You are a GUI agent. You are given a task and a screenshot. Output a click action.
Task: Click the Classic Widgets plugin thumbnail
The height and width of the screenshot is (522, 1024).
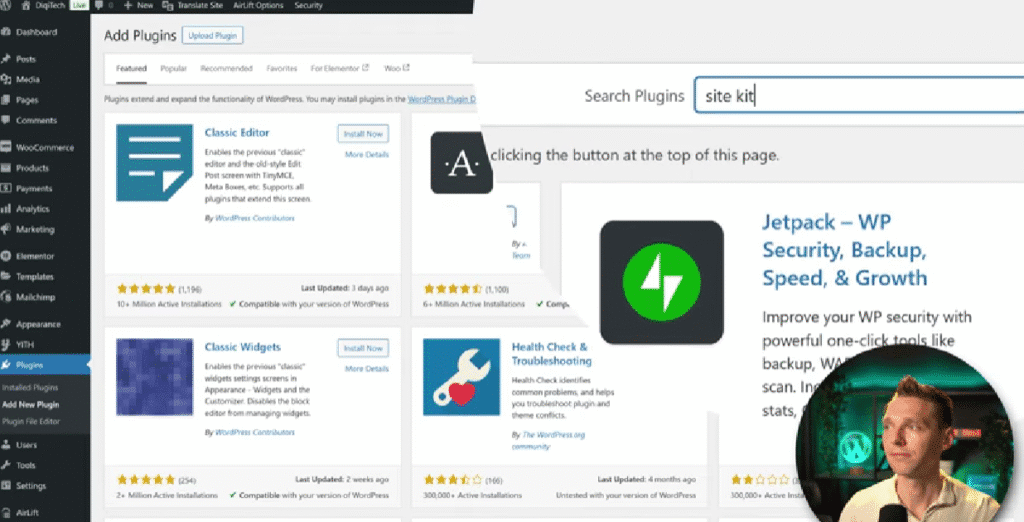pos(155,377)
